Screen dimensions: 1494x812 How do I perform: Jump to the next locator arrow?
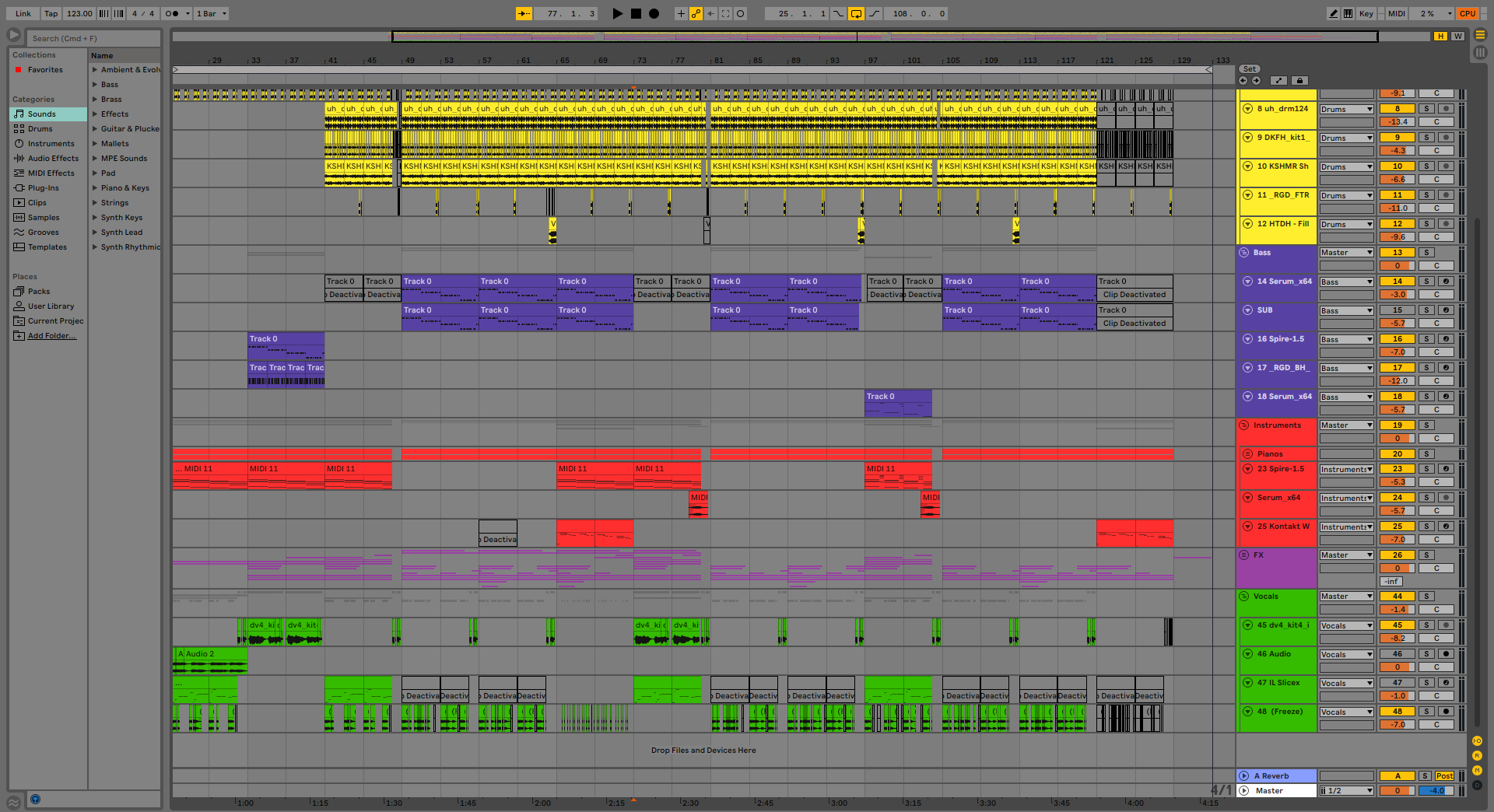click(x=1256, y=80)
